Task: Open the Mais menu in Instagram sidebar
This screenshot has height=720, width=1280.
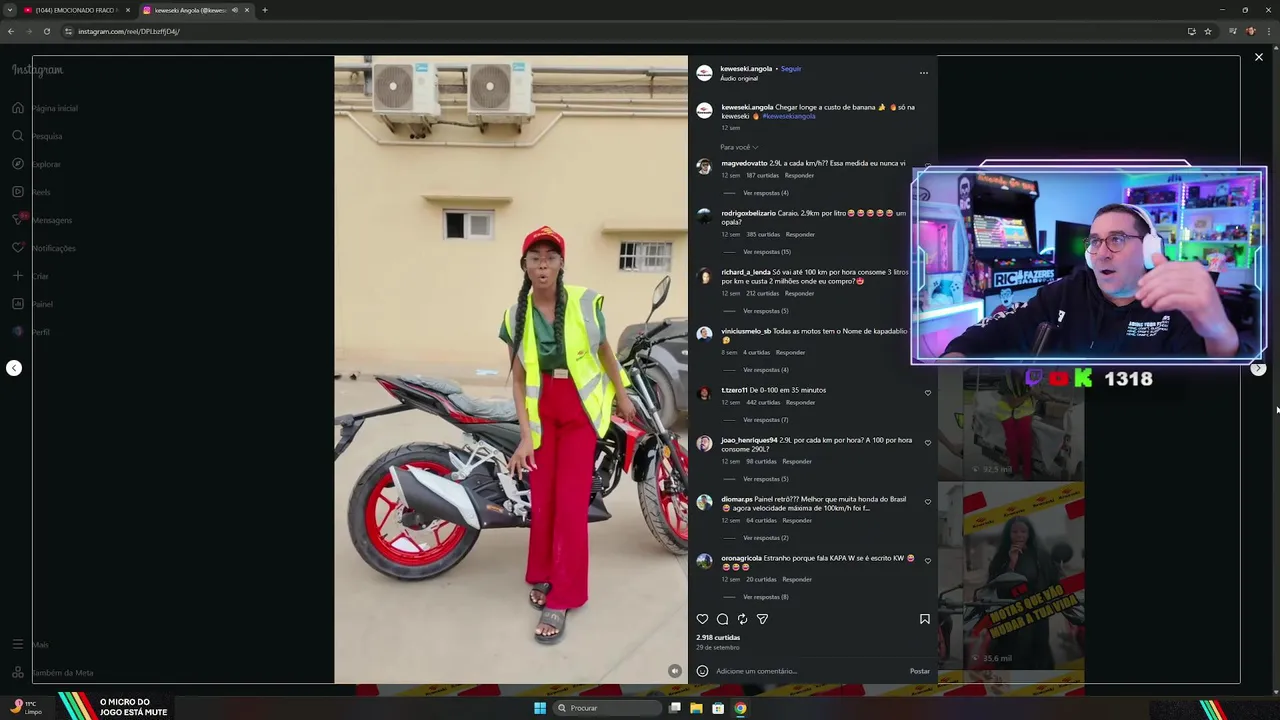Action: pyautogui.click(x=31, y=645)
